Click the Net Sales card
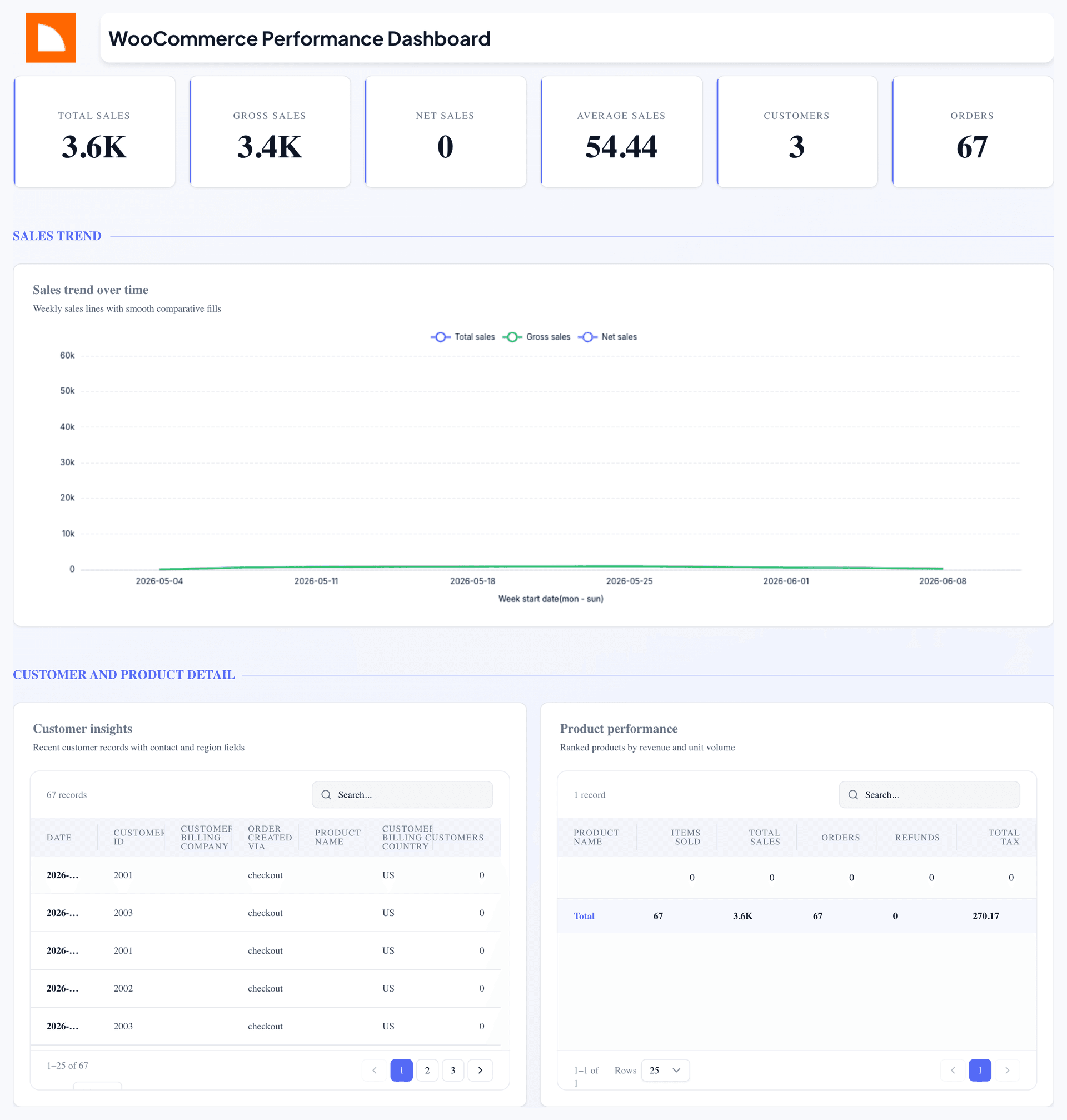The width and height of the screenshot is (1067, 1120). coord(445,131)
